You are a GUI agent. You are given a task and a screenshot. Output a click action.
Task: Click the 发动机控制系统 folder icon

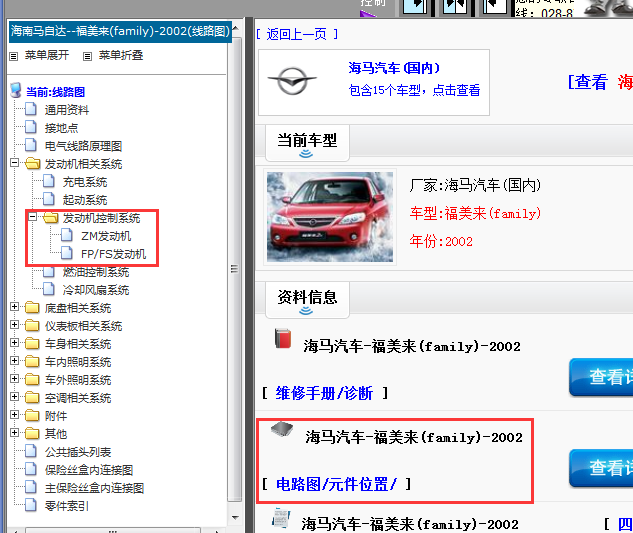click(50, 218)
